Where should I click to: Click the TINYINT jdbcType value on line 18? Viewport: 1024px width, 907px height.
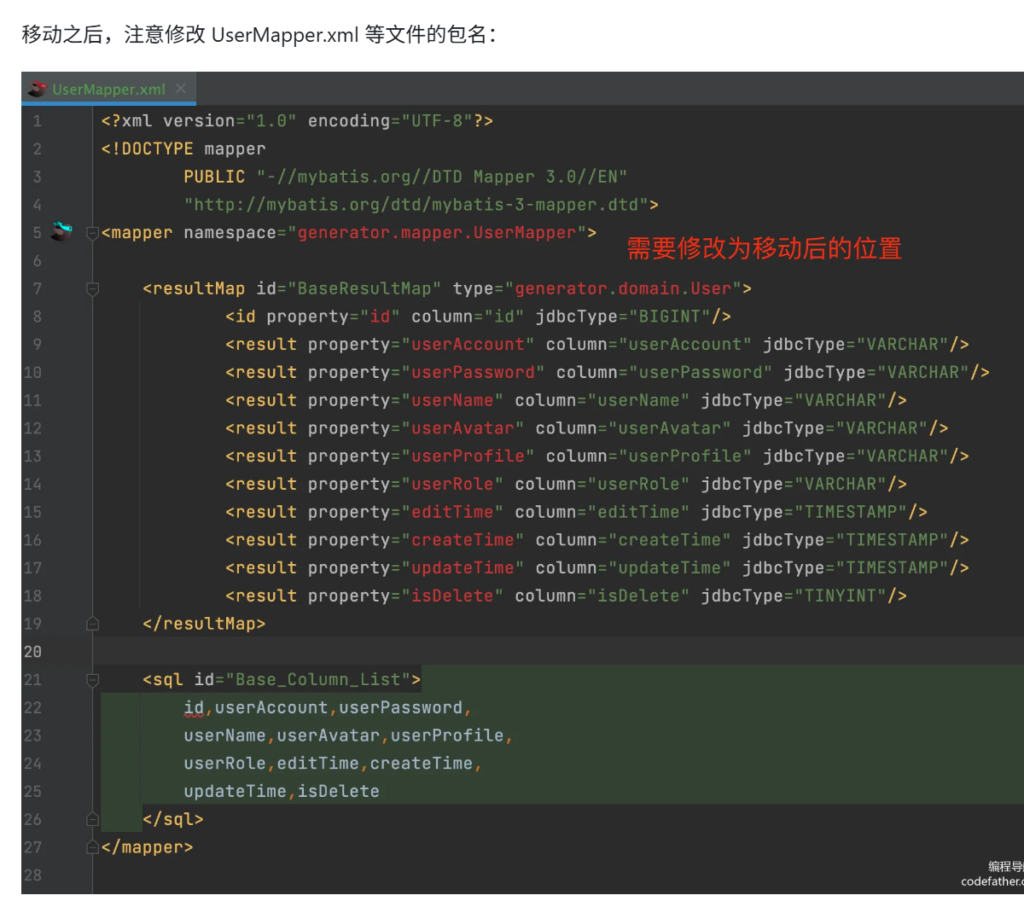pos(846,596)
